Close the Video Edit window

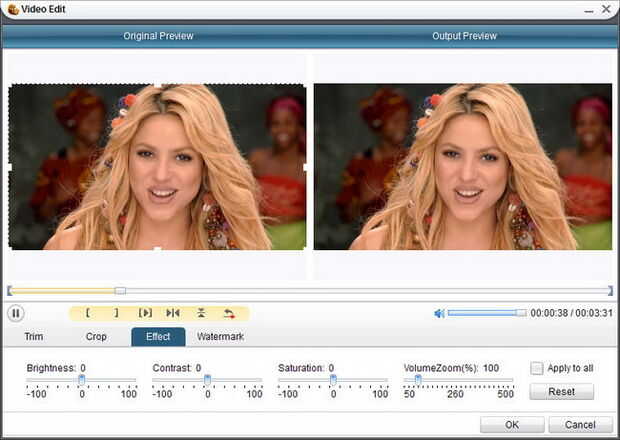coord(606,9)
